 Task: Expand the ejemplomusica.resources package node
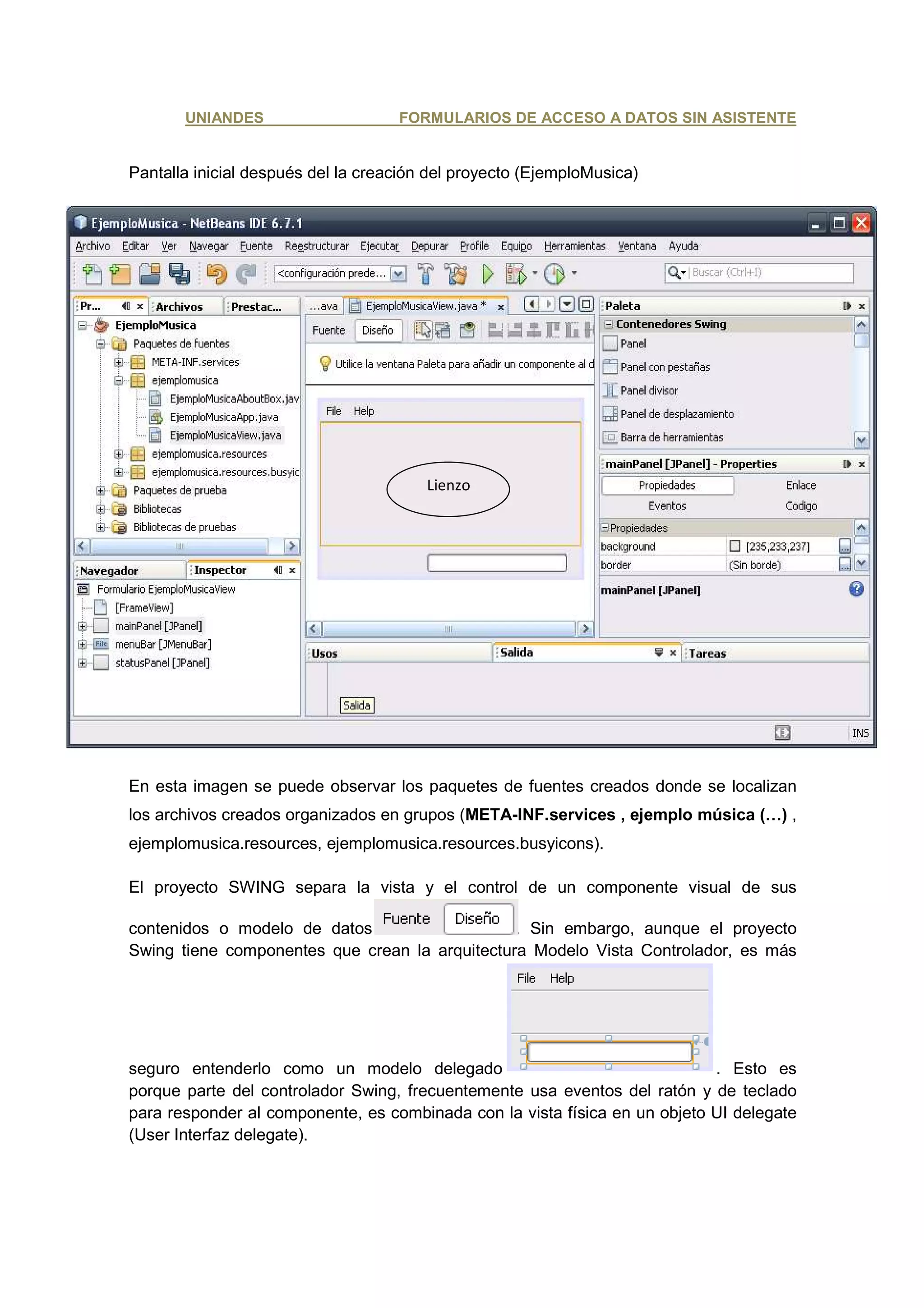coord(118,454)
